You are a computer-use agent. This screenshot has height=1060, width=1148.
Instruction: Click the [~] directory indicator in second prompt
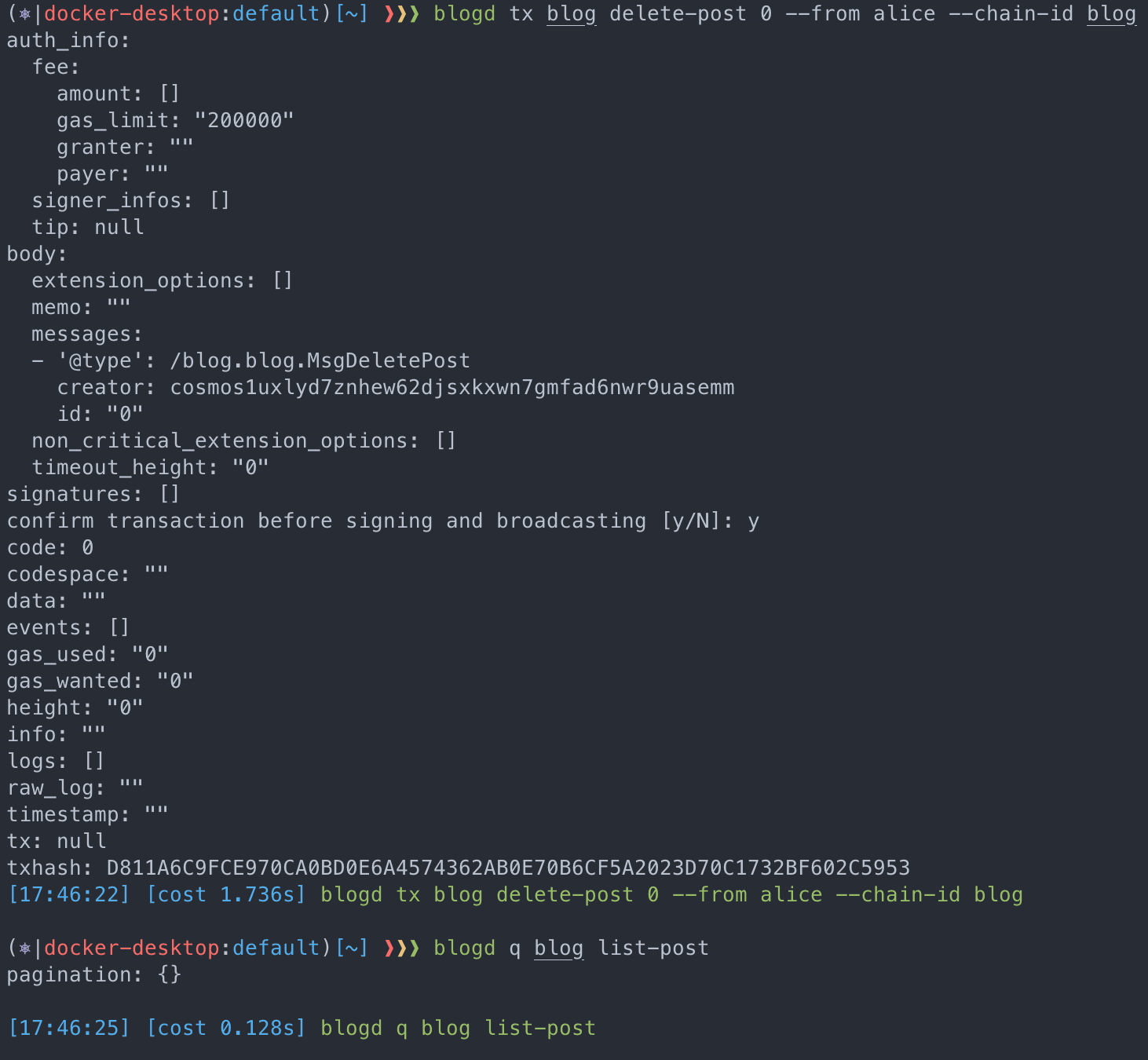point(352,949)
